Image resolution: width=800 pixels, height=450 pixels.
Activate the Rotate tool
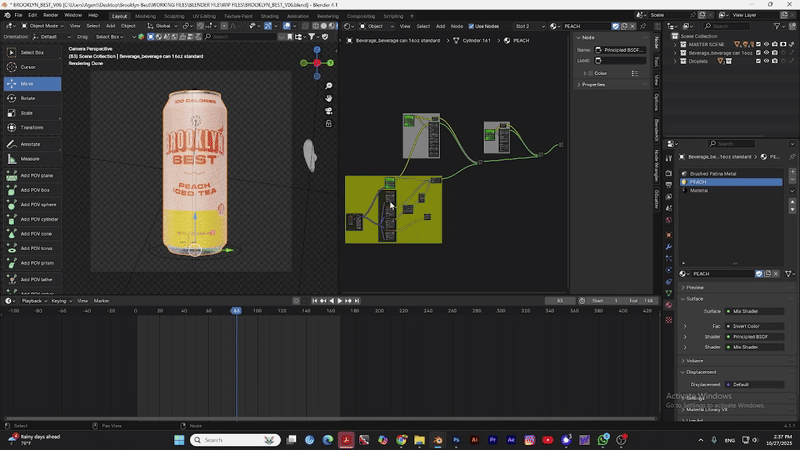pos(30,98)
